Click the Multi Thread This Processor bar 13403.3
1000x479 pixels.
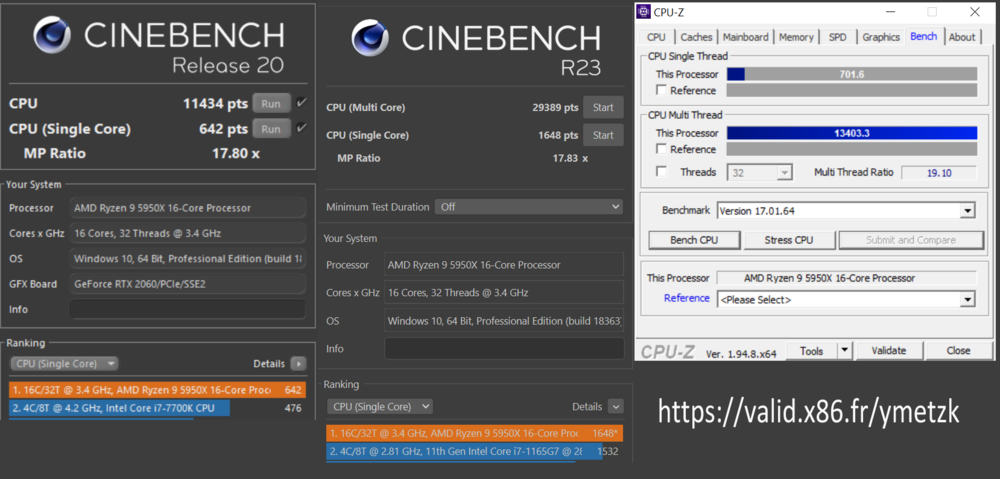point(851,133)
